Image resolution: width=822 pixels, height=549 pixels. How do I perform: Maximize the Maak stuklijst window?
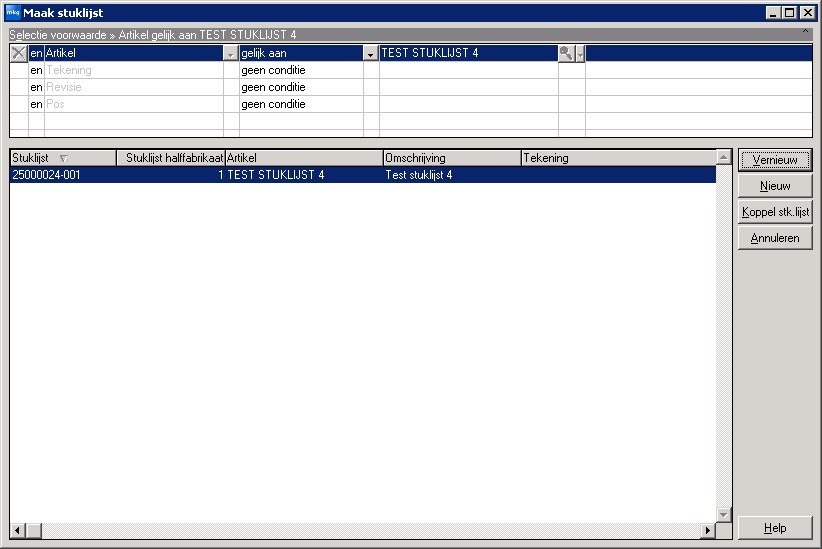click(x=789, y=13)
